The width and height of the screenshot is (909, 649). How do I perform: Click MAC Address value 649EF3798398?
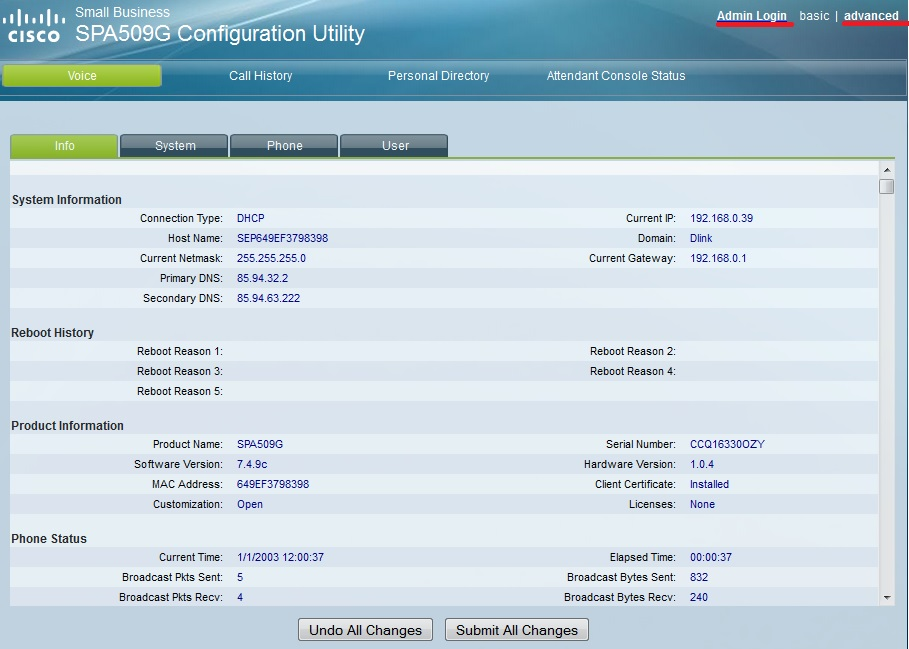click(272, 484)
